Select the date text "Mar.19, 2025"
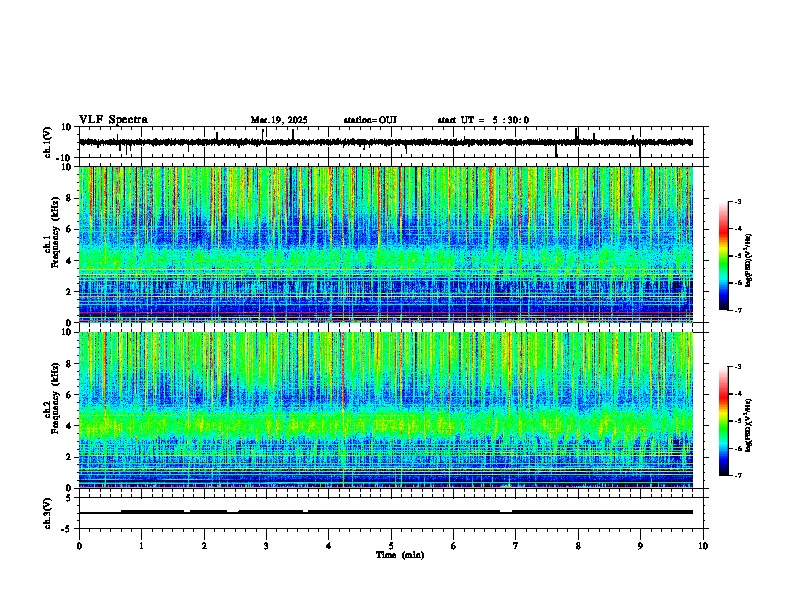This screenshot has height=612, width=792. 279,120
